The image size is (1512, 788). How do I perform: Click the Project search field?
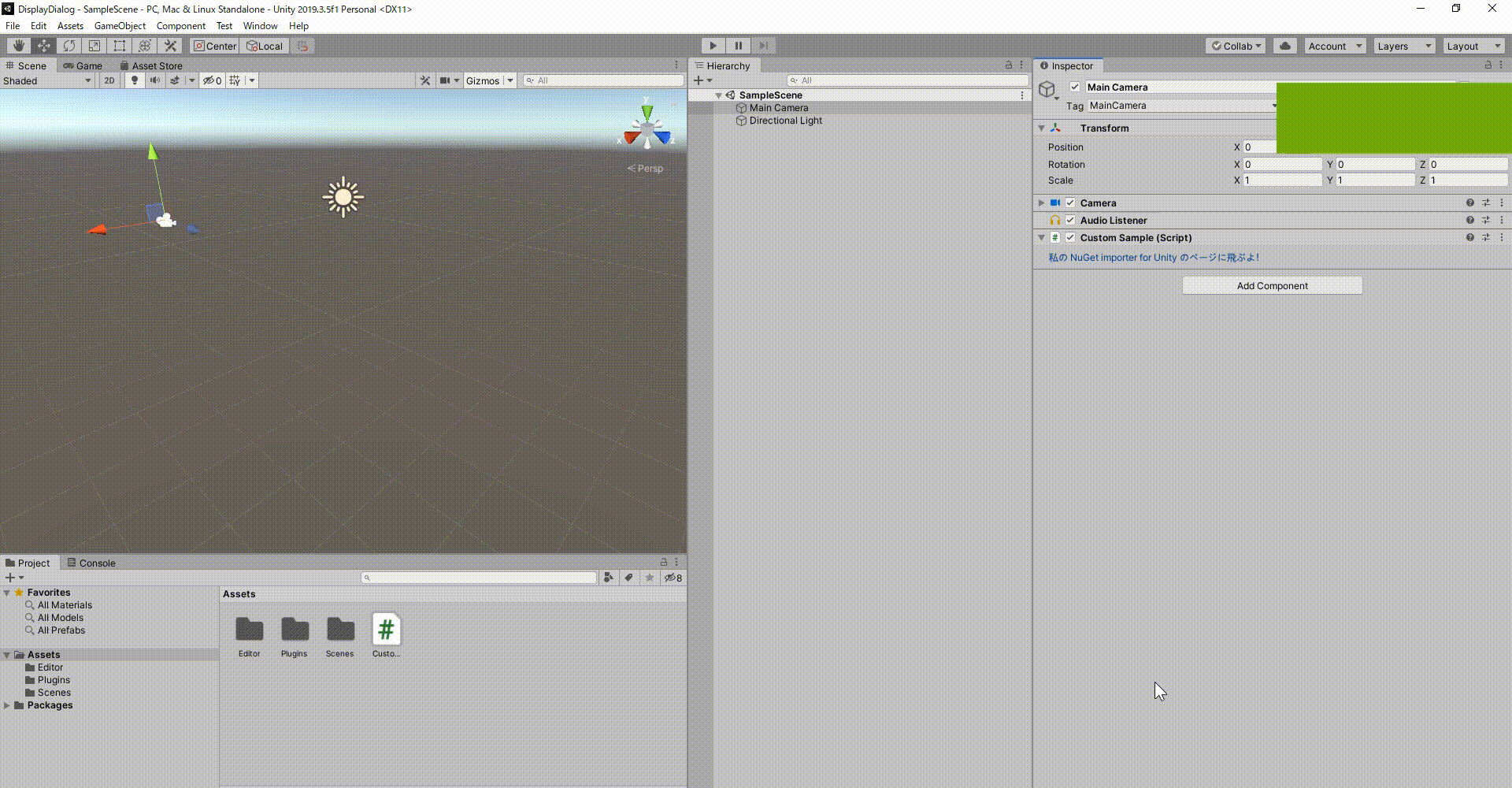479,578
